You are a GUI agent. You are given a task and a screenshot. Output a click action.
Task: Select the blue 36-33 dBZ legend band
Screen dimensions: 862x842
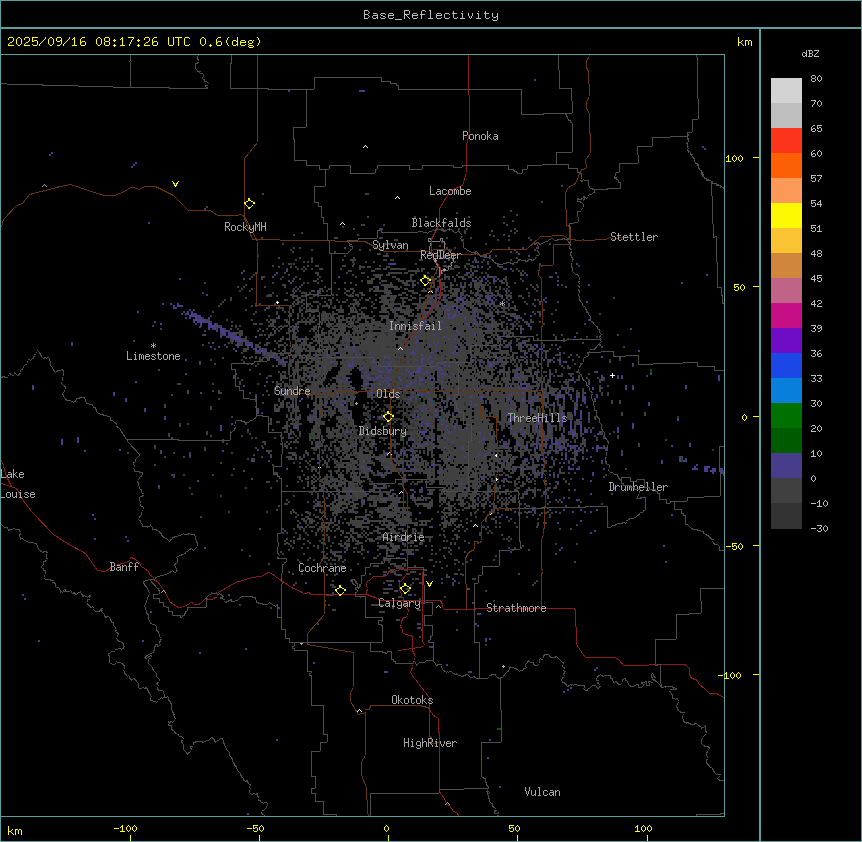click(x=786, y=365)
